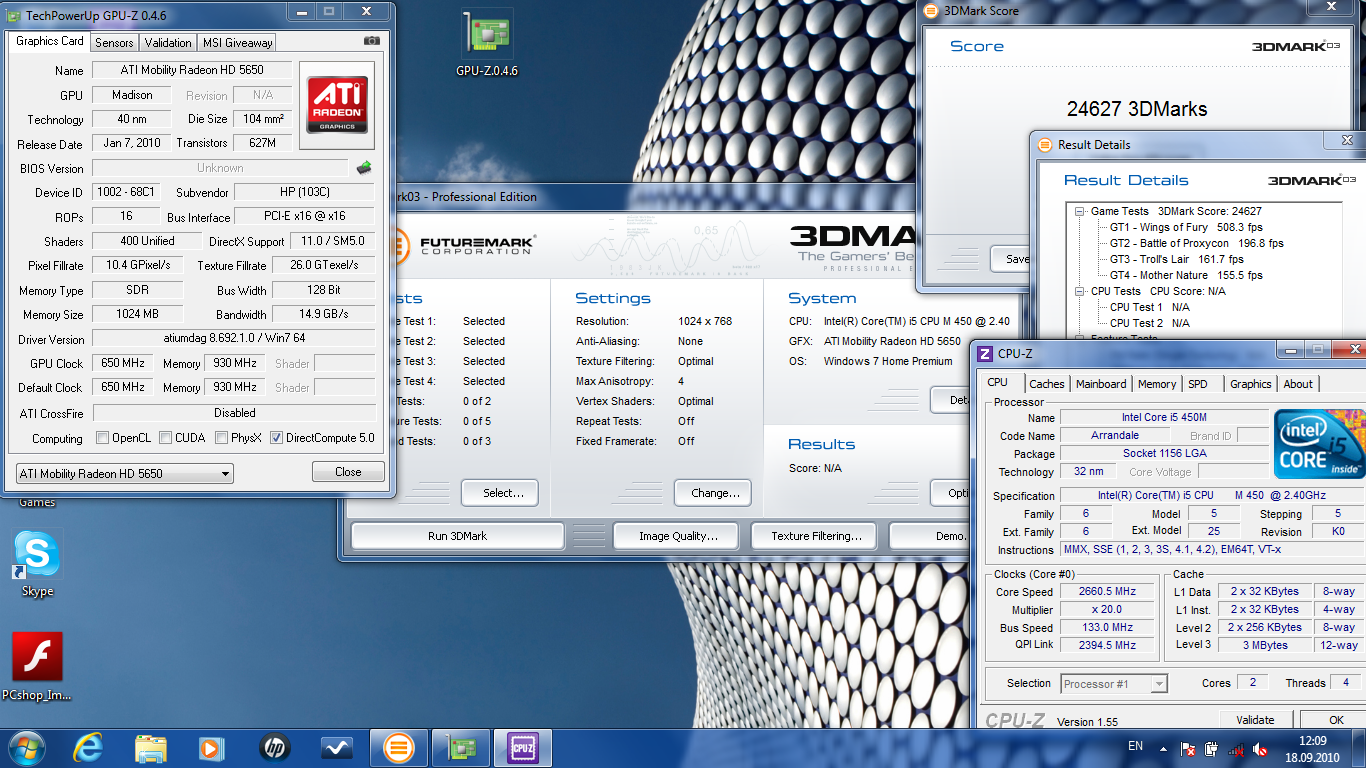Open Windows Media Player taskbar icon
This screenshot has height=768, width=1366.
click(x=212, y=748)
